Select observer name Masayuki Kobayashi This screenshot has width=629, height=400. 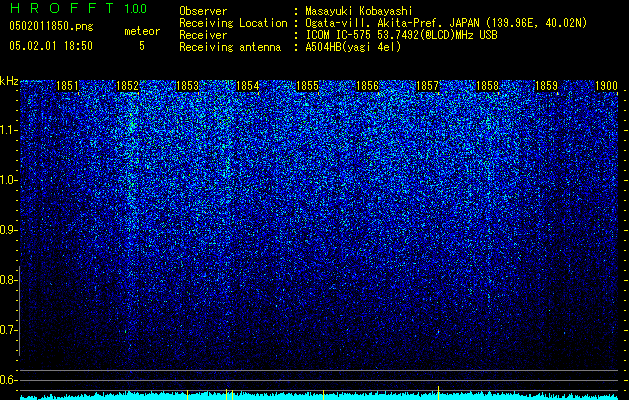[x=359, y=11]
